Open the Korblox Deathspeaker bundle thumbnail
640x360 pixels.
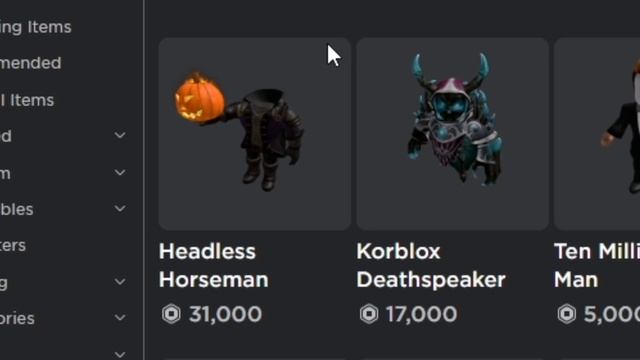(x=452, y=134)
